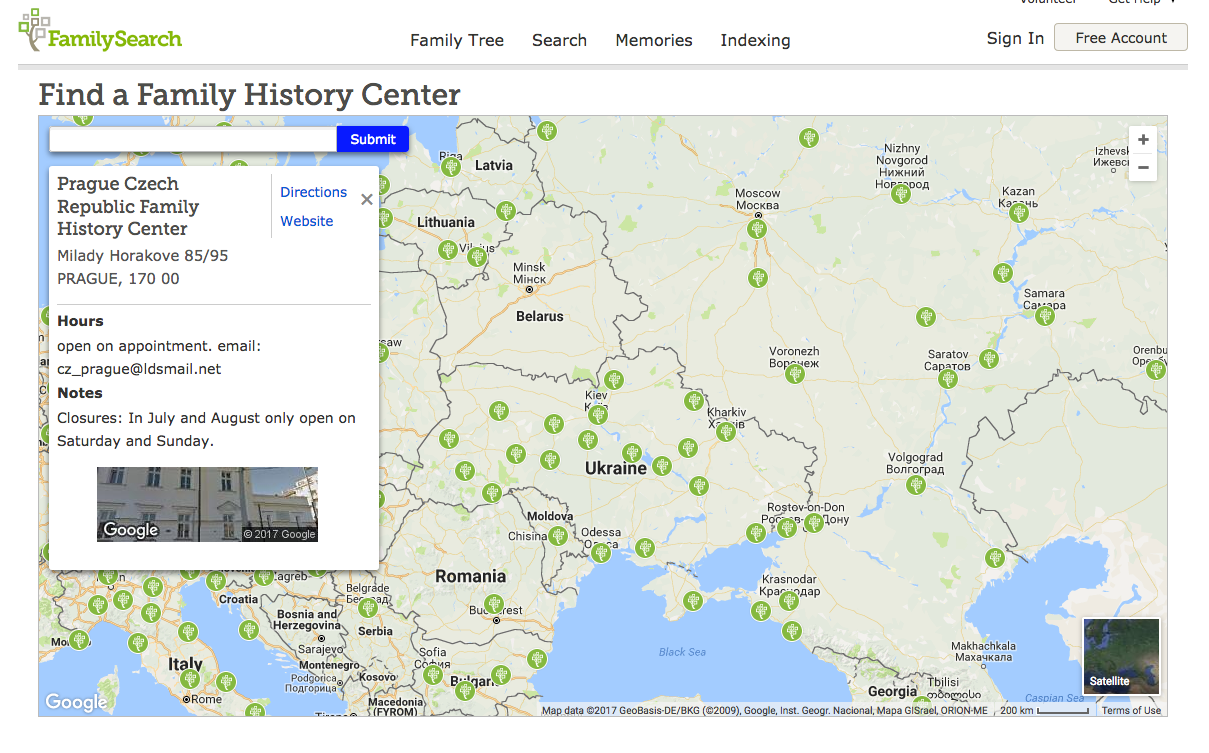Zoom out on the map
Image resolution: width=1209 pixels, height=753 pixels.
coord(1143,168)
